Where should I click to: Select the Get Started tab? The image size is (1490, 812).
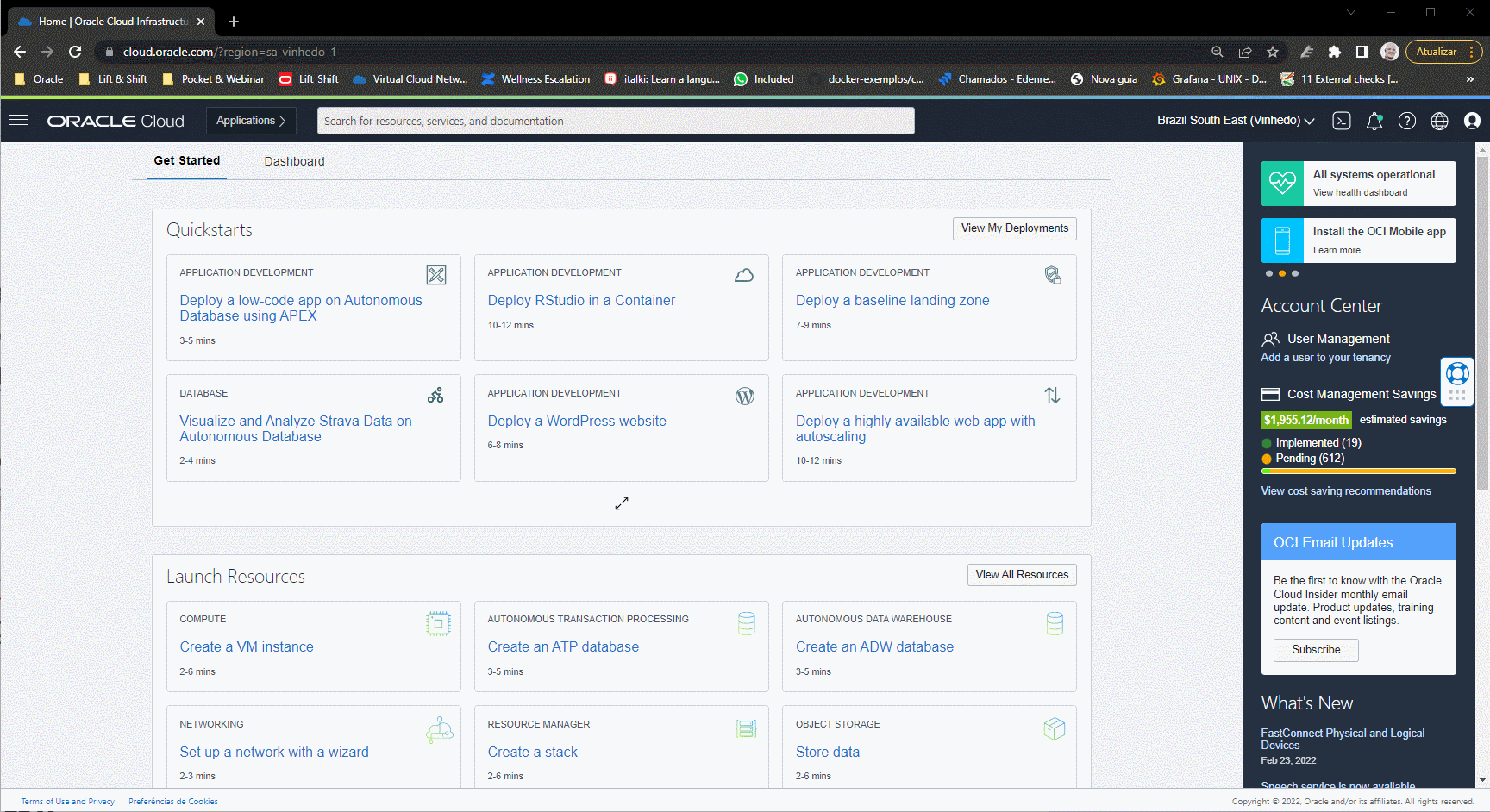[187, 161]
